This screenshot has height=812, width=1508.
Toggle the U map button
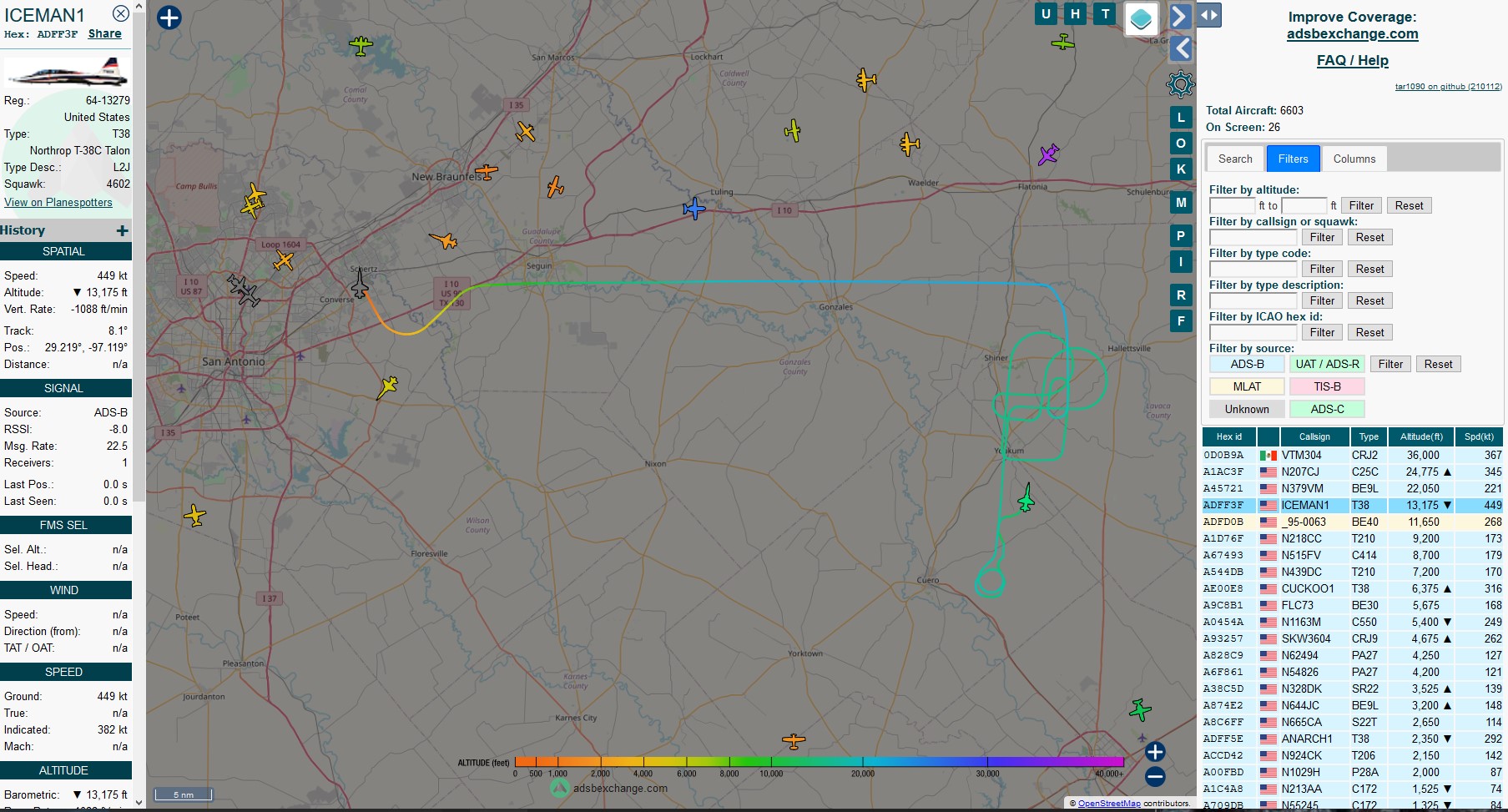click(x=1046, y=14)
